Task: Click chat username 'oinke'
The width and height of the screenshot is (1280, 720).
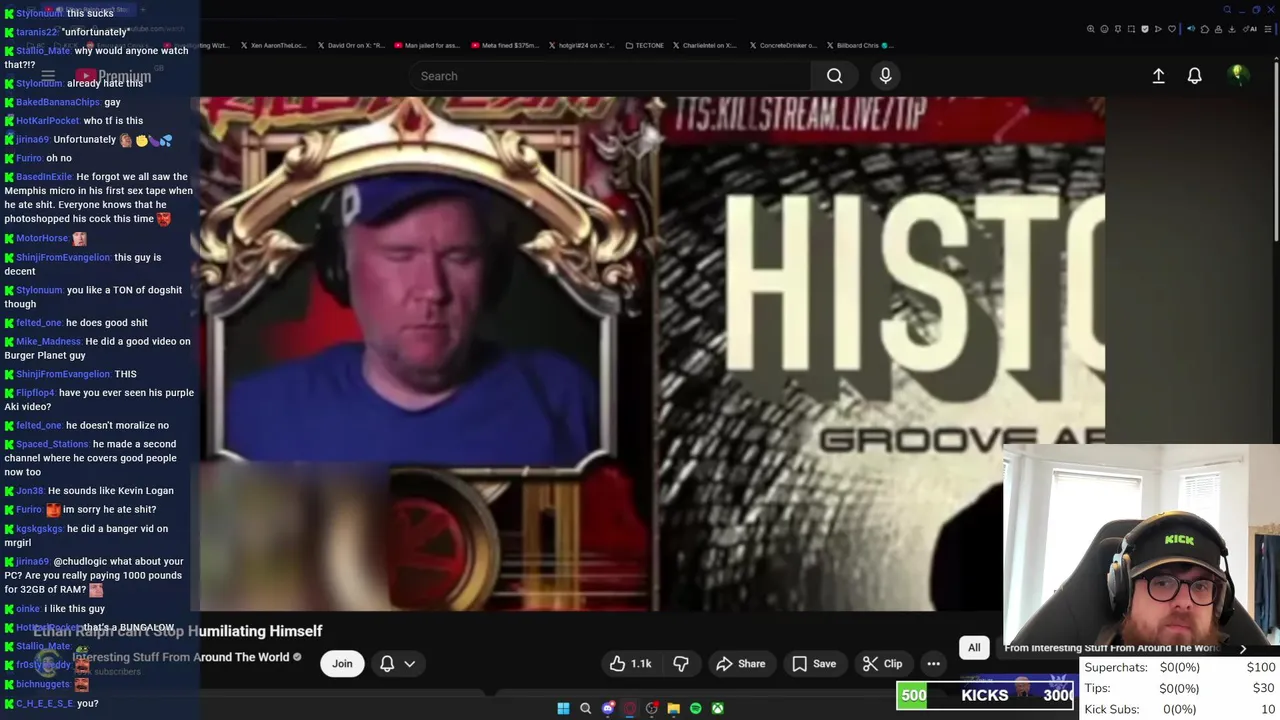Action: click(28, 609)
